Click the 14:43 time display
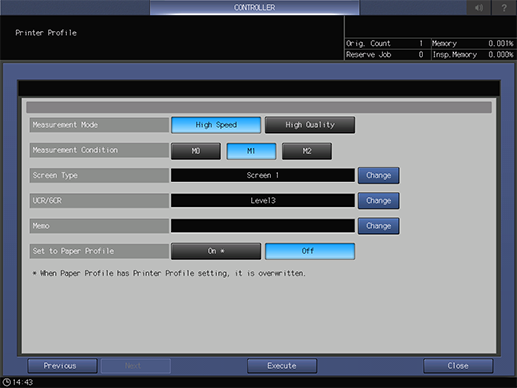517x388 pixels. 23,382
